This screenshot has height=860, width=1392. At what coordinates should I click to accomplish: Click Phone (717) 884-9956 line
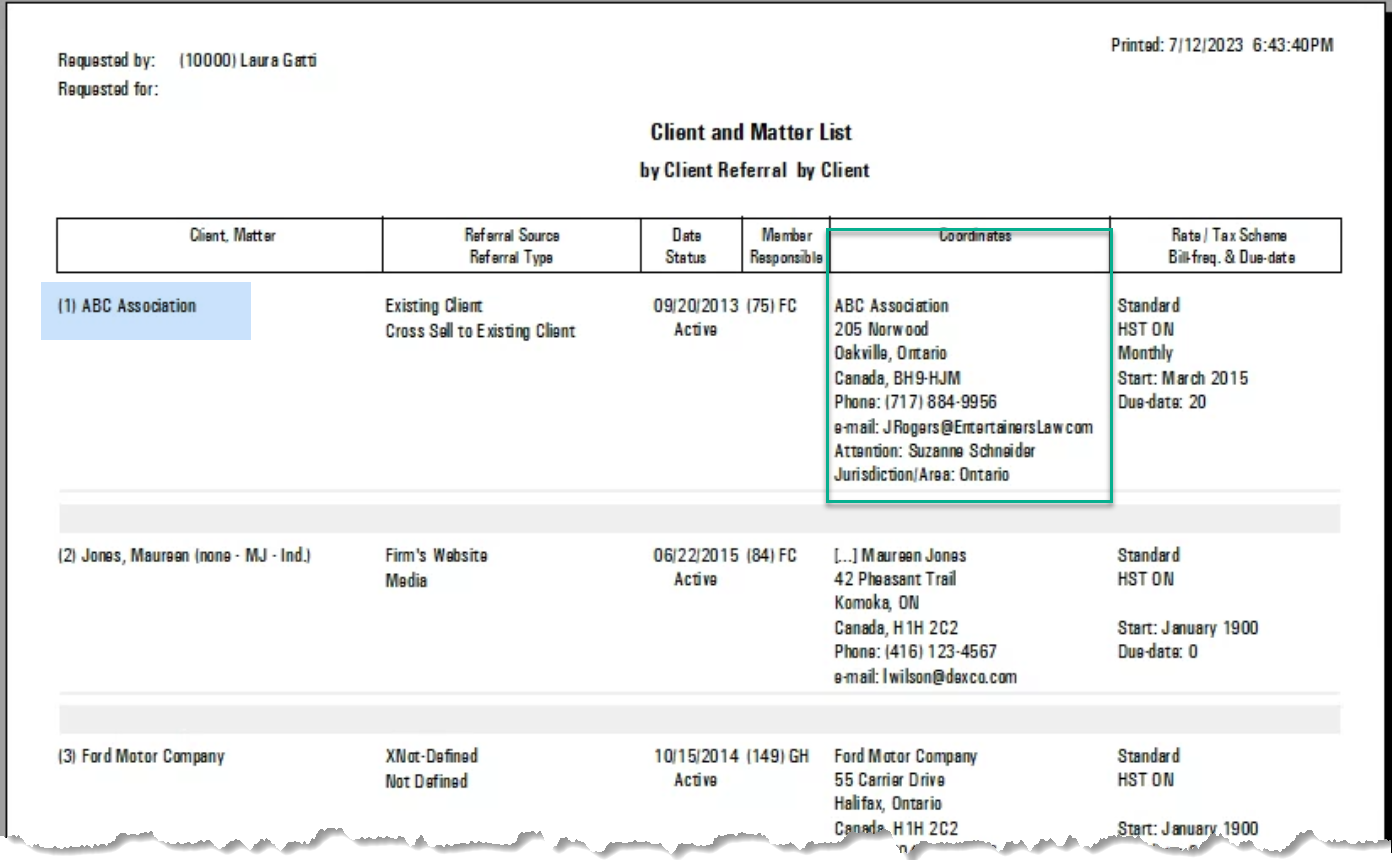pyautogui.click(x=915, y=403)
